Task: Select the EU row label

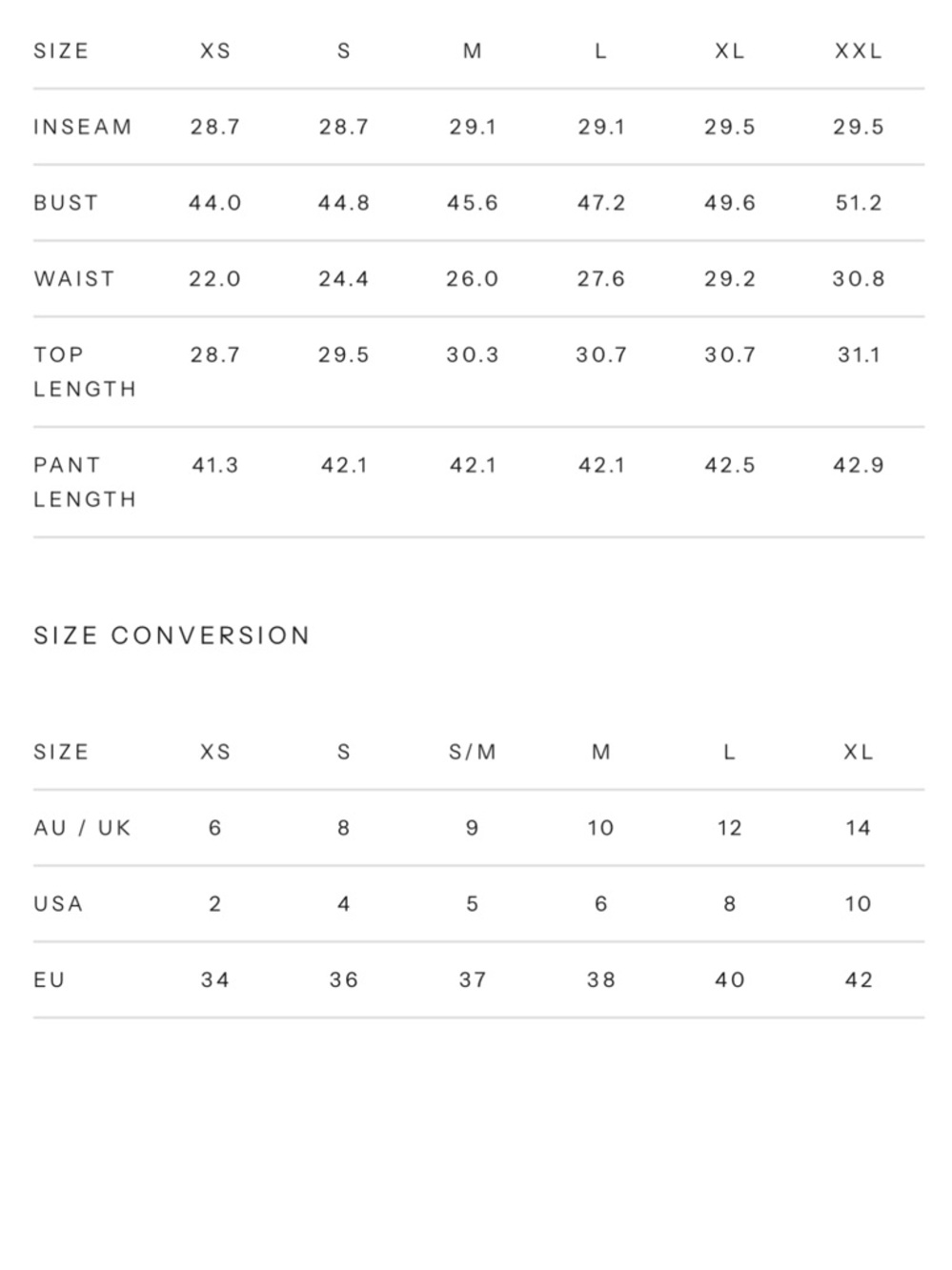Action: 50,980
